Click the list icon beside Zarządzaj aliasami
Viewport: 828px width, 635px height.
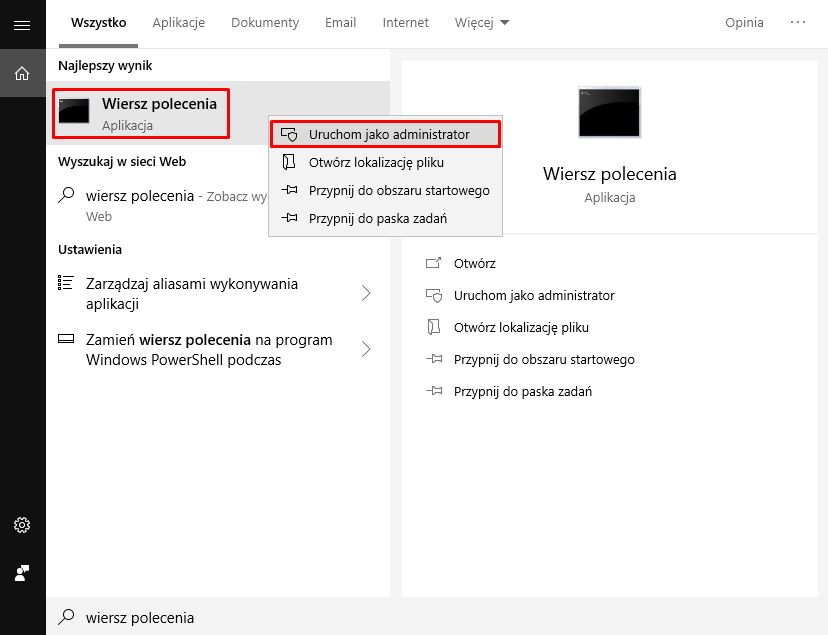pos(65,283)
